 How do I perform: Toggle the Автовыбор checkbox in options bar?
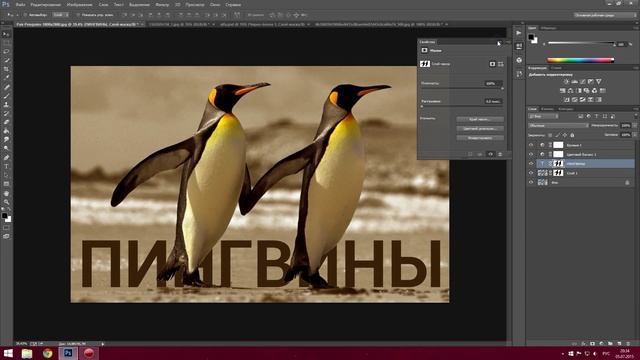[25, 15]
